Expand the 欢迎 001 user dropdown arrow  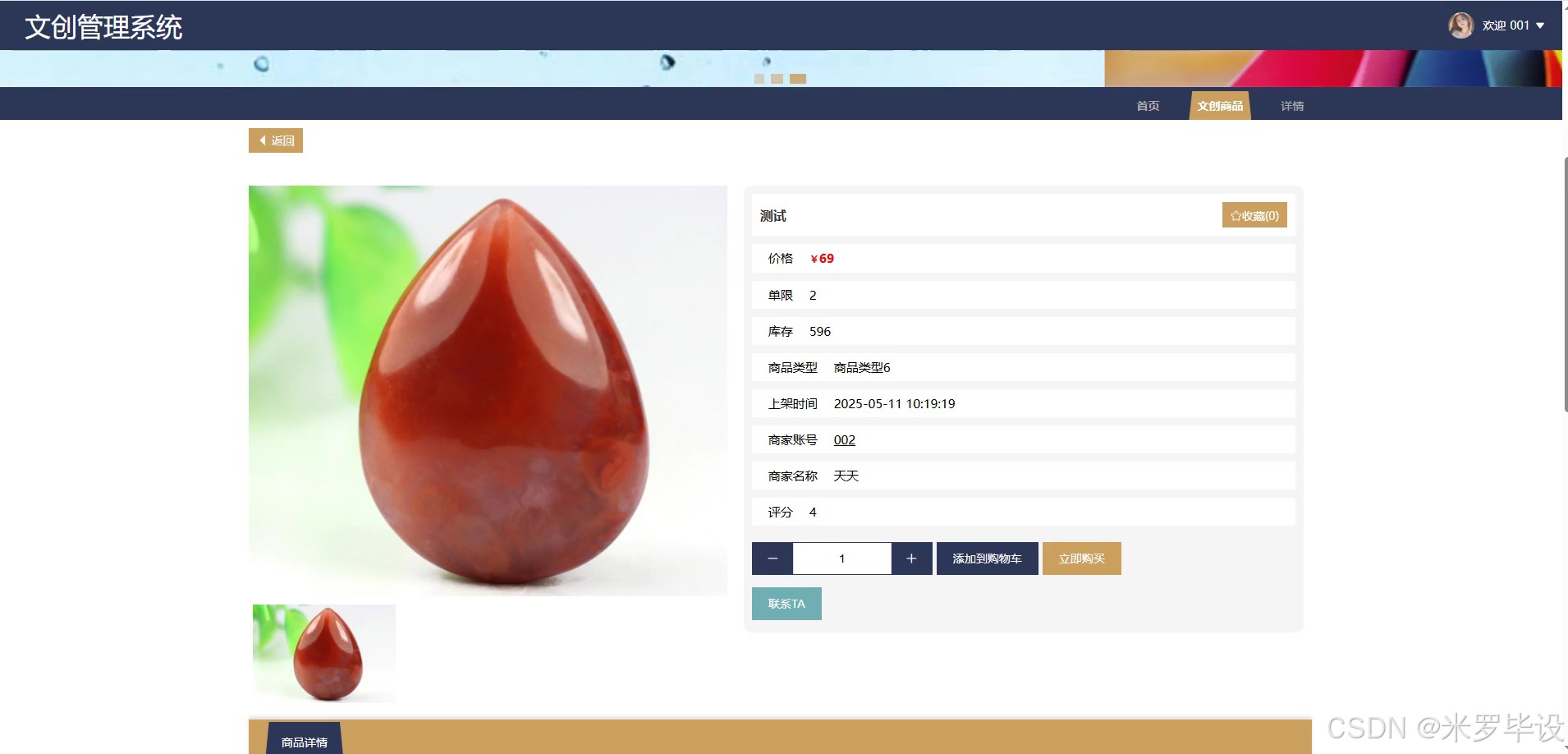coord(1540,25)
